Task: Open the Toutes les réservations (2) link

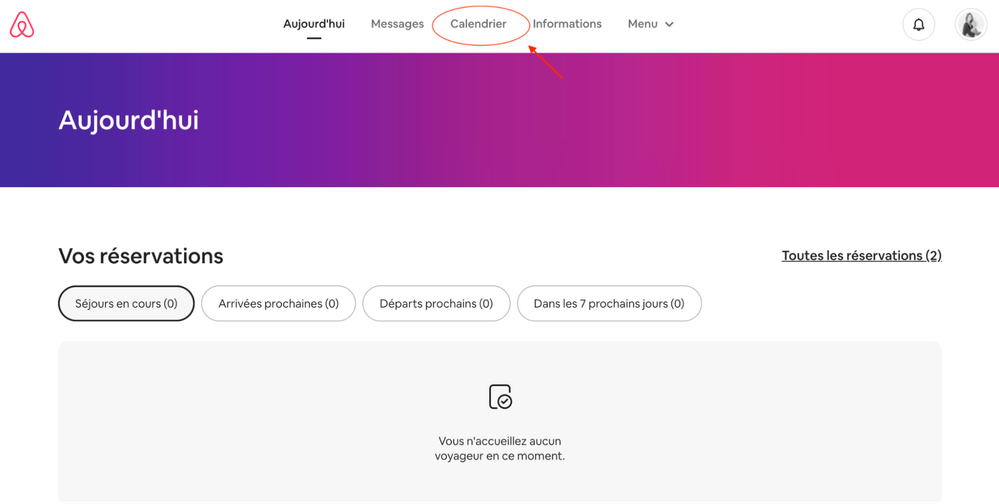Action: pyautogui.click(x=861, y=256)
